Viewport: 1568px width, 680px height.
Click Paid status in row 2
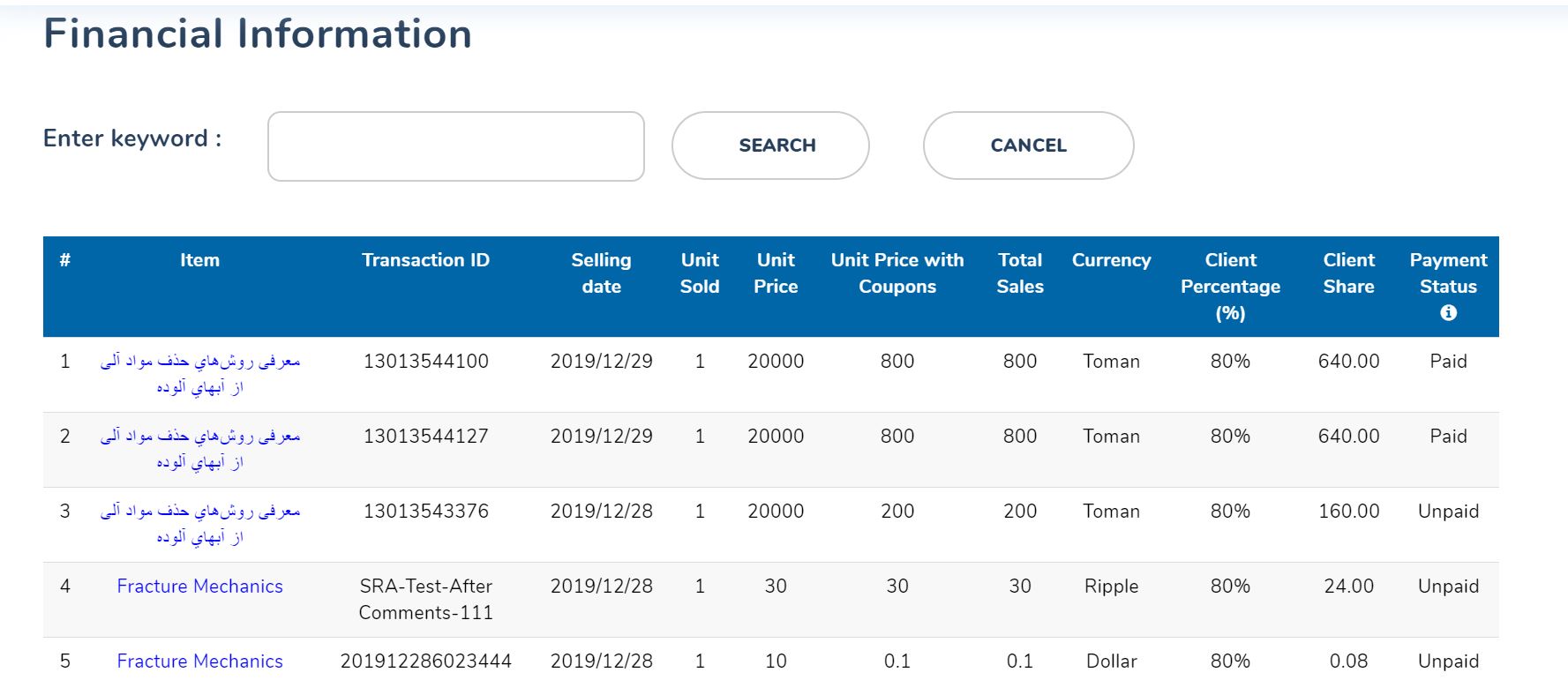point(1448,437)
